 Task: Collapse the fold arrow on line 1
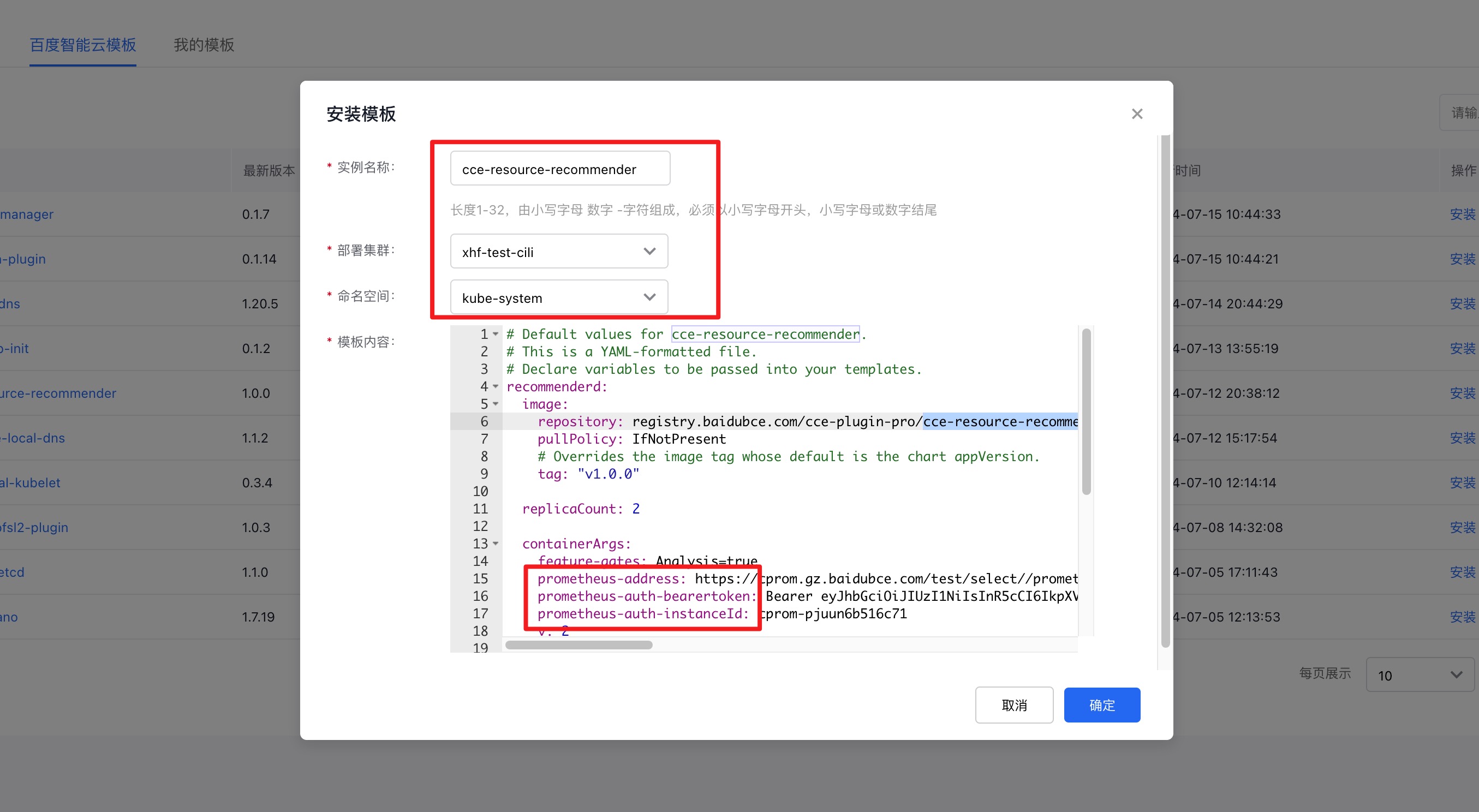[x=496, y=334]
